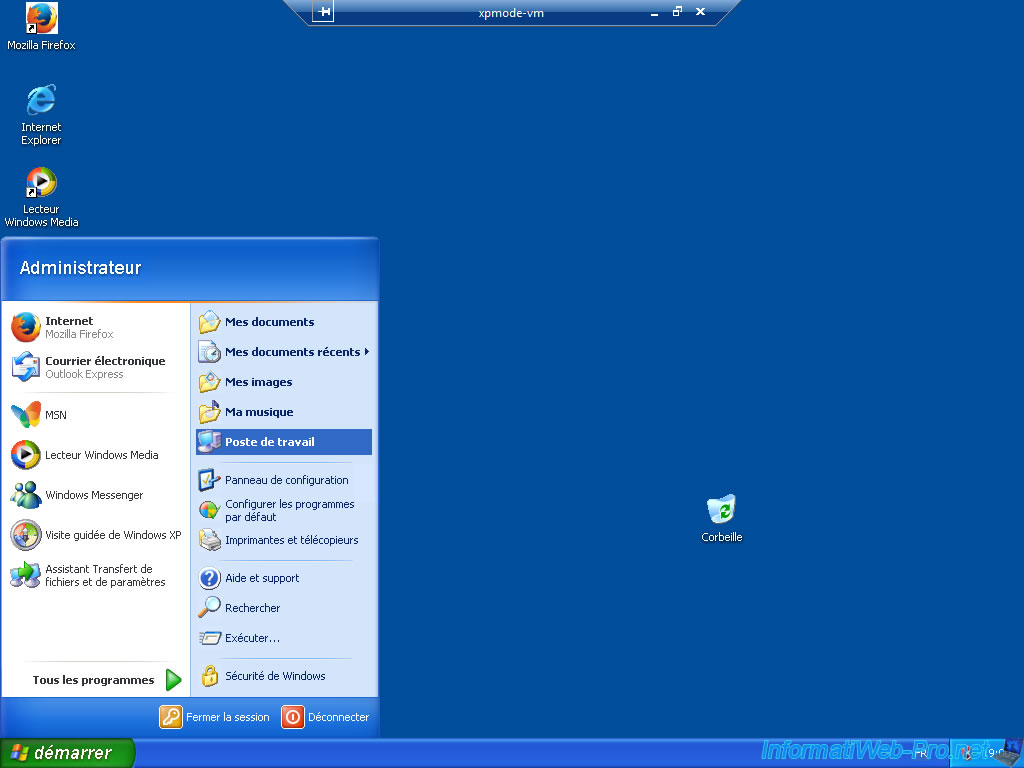Viewport: 1024px width, 768px height.
Task: Open Configurer les programmes par défaut
Action: (284, 510)
